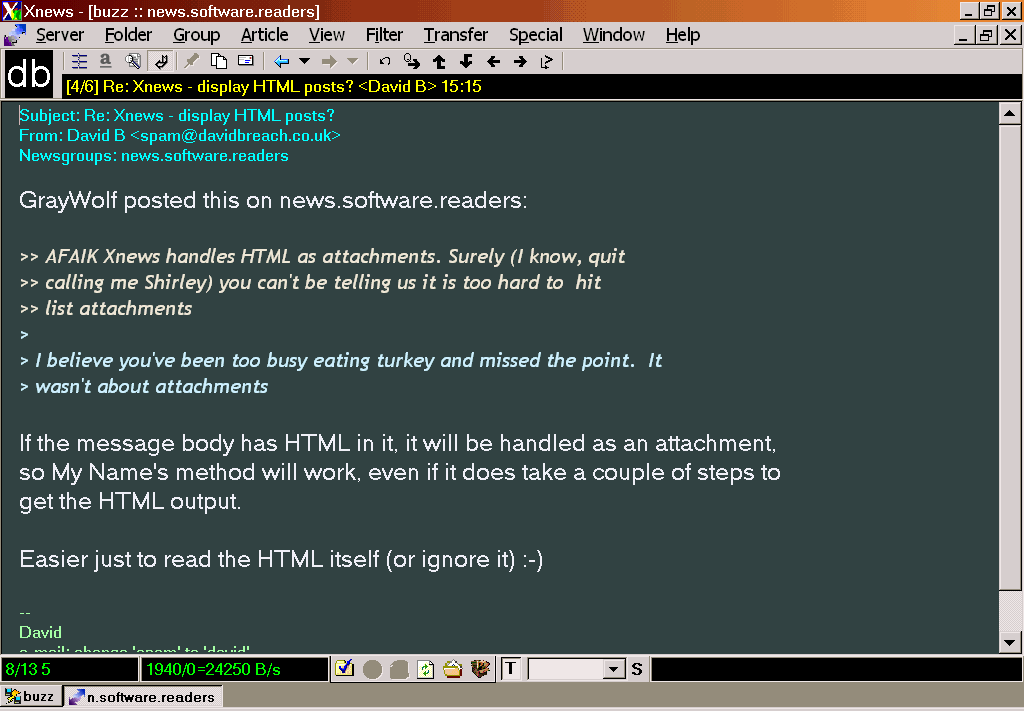This screenshot has height=711, width=1024.
Task: Open the status bar combo box dropdown arrow
Action: click(614, 669)
